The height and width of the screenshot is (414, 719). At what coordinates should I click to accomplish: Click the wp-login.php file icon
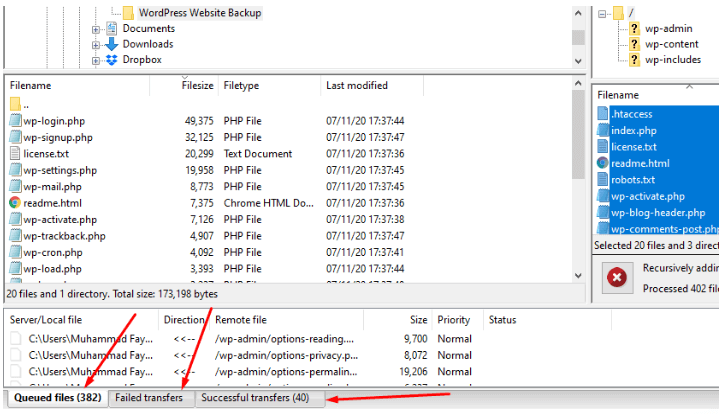[15, 121]
